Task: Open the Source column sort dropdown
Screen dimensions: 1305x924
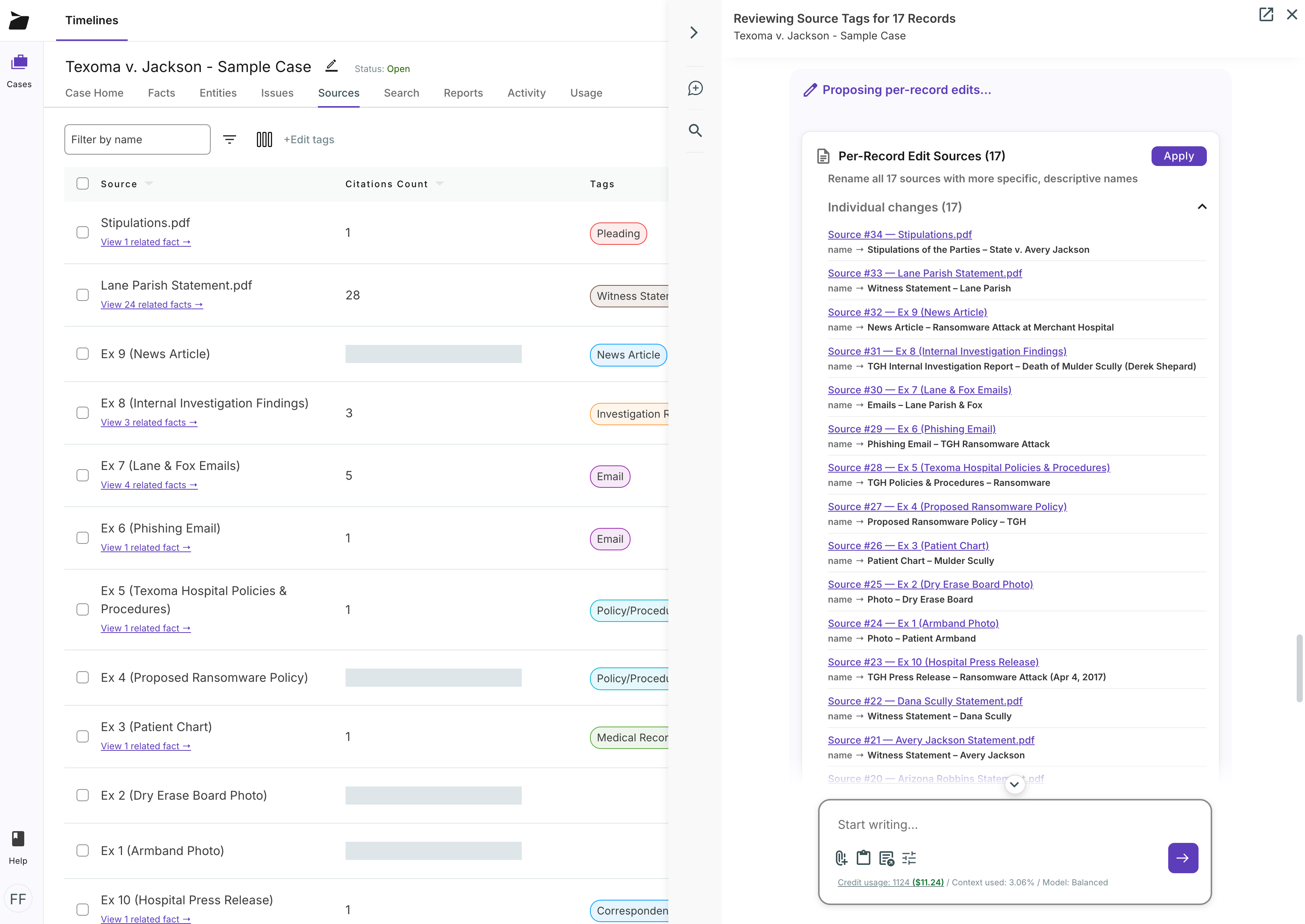Action: (x=150, y=183)
